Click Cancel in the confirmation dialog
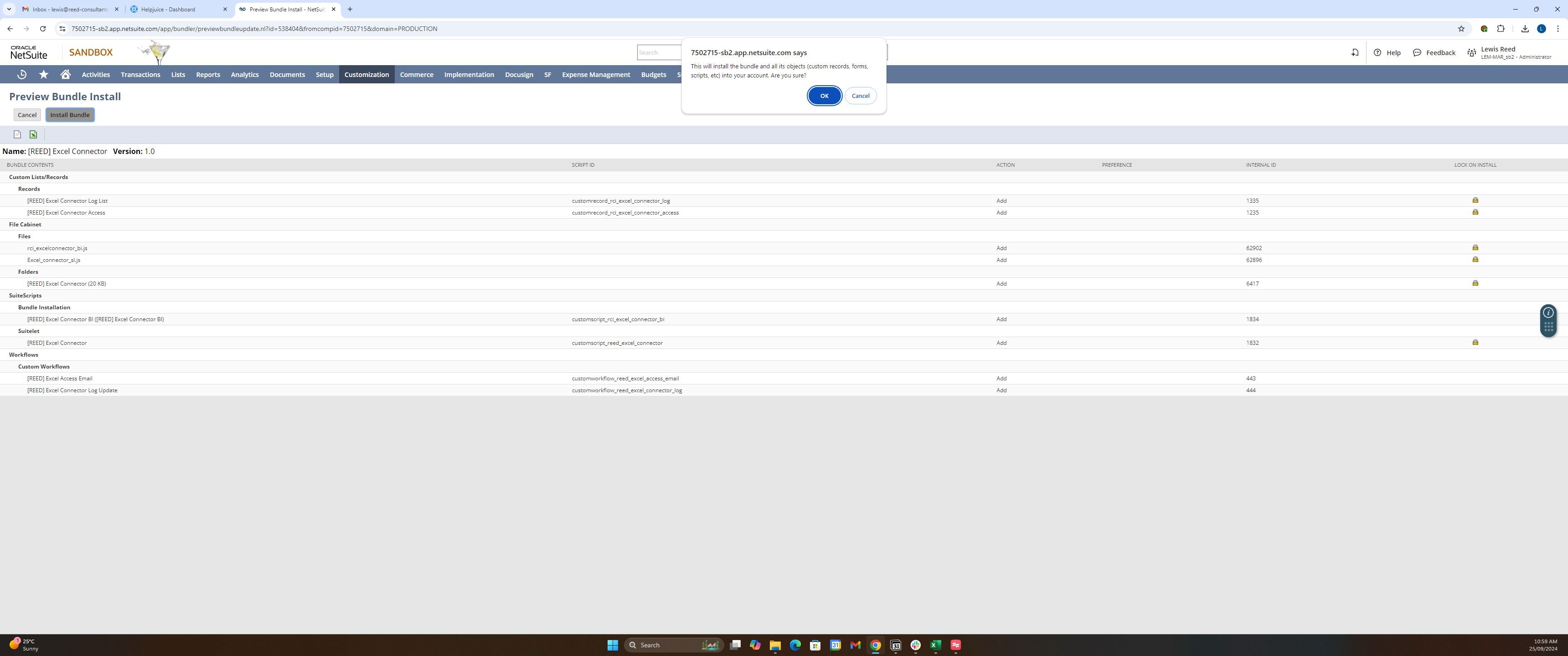The height and width of the screenshot is (656, 1568). [860, 96]
